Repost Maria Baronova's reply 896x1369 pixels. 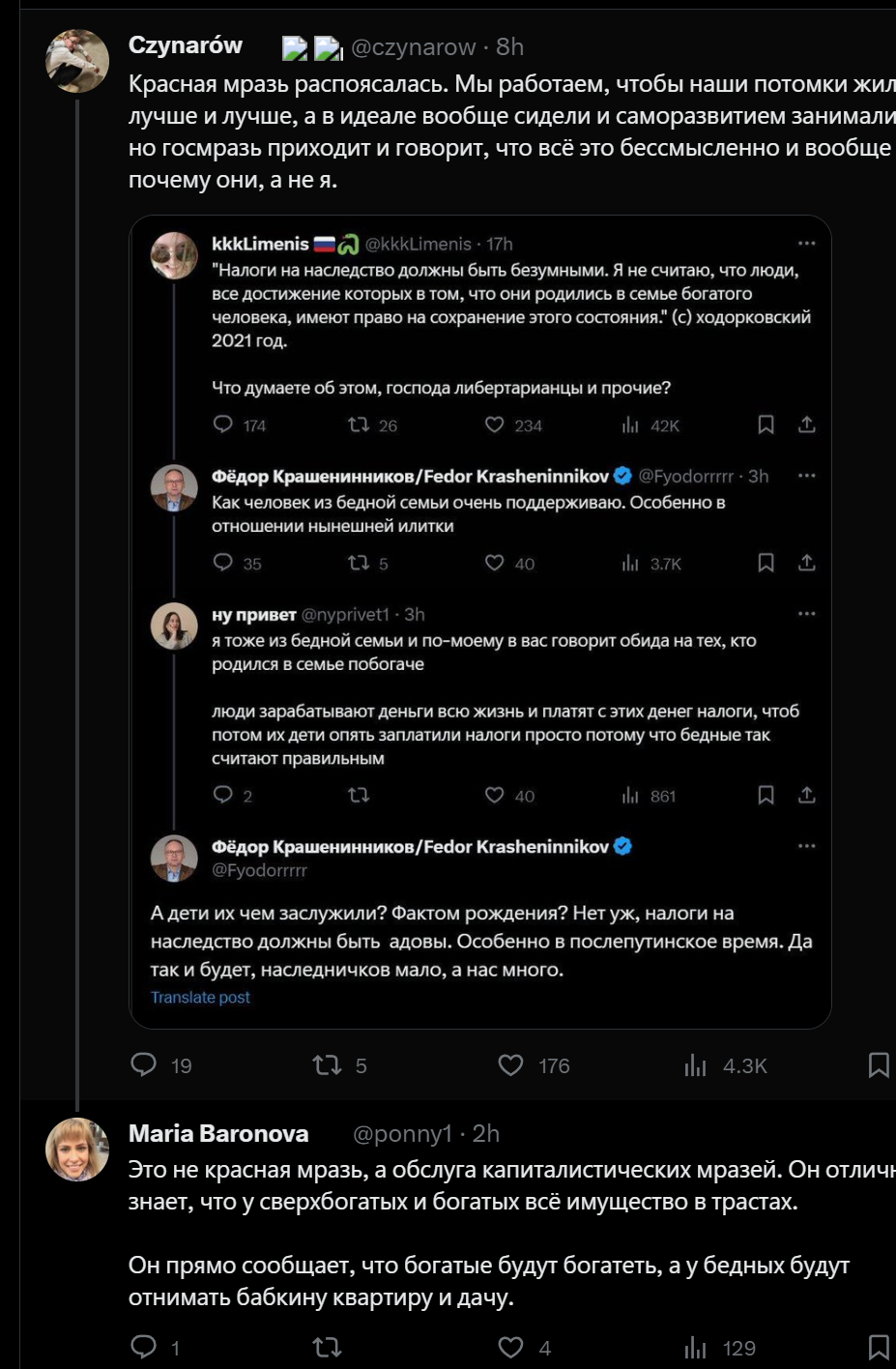327,1347
